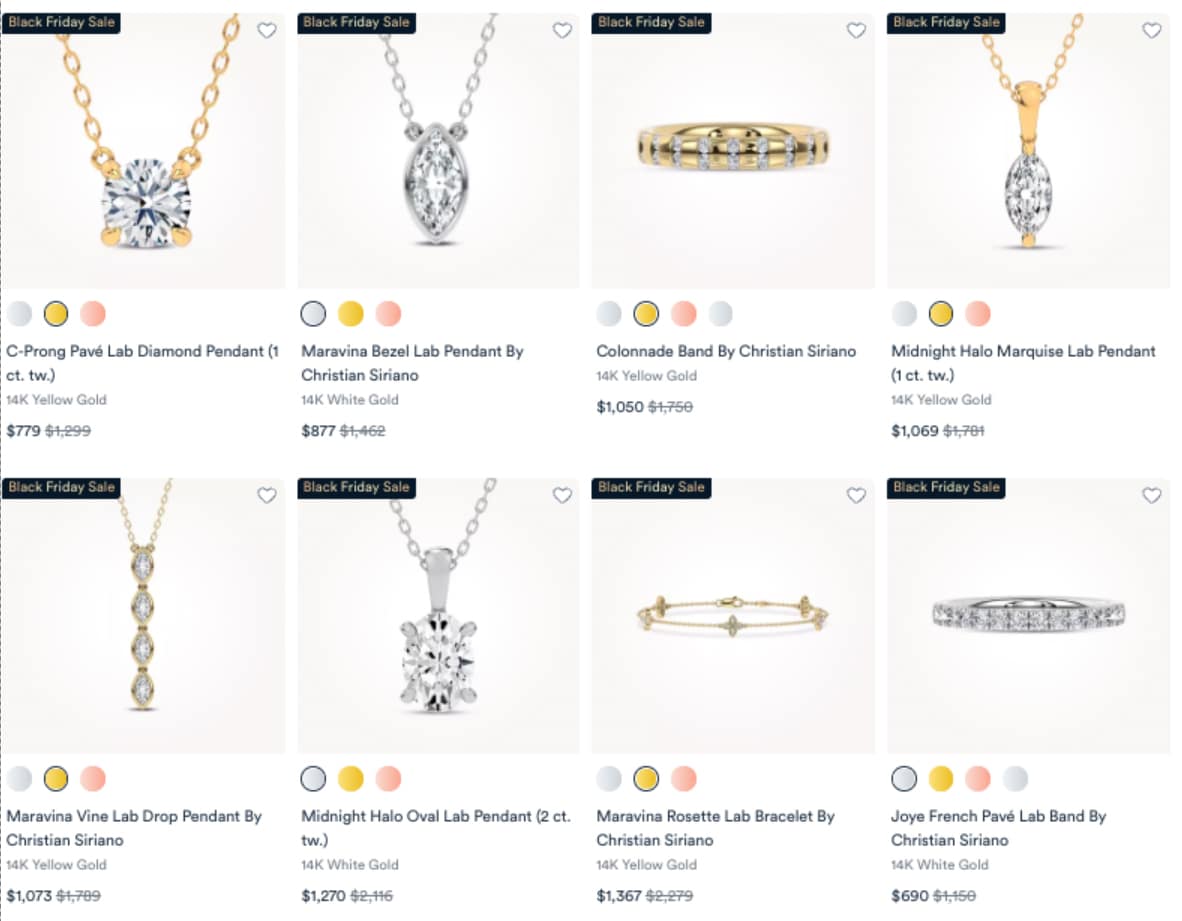Add Joye French Pavé Lab Band to wishlist

1151,495
